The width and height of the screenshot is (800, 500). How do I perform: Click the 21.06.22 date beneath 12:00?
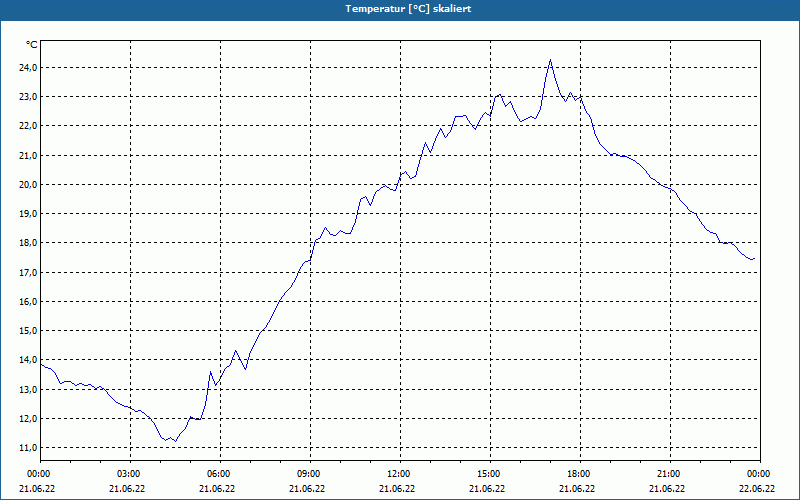pos(397,489)
